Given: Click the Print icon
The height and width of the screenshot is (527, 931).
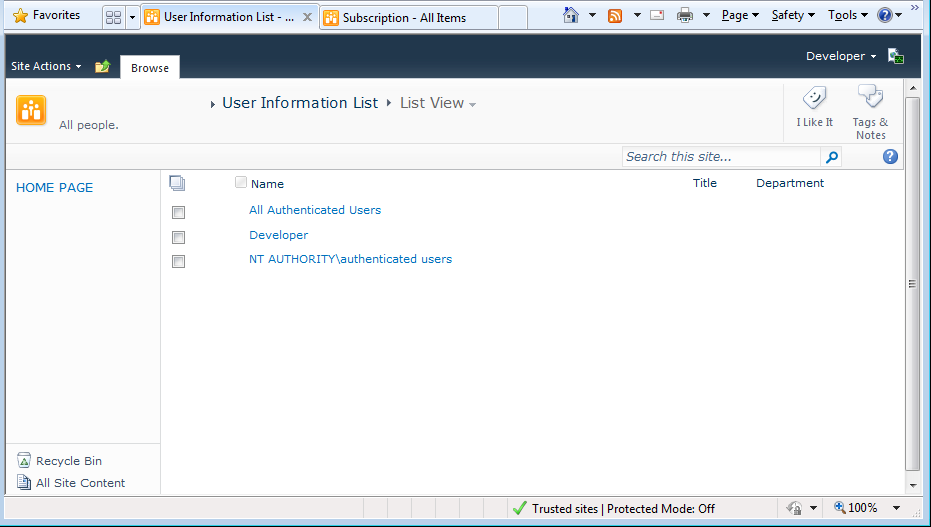Looking at the screenshot, I should (x=685, y=15).
